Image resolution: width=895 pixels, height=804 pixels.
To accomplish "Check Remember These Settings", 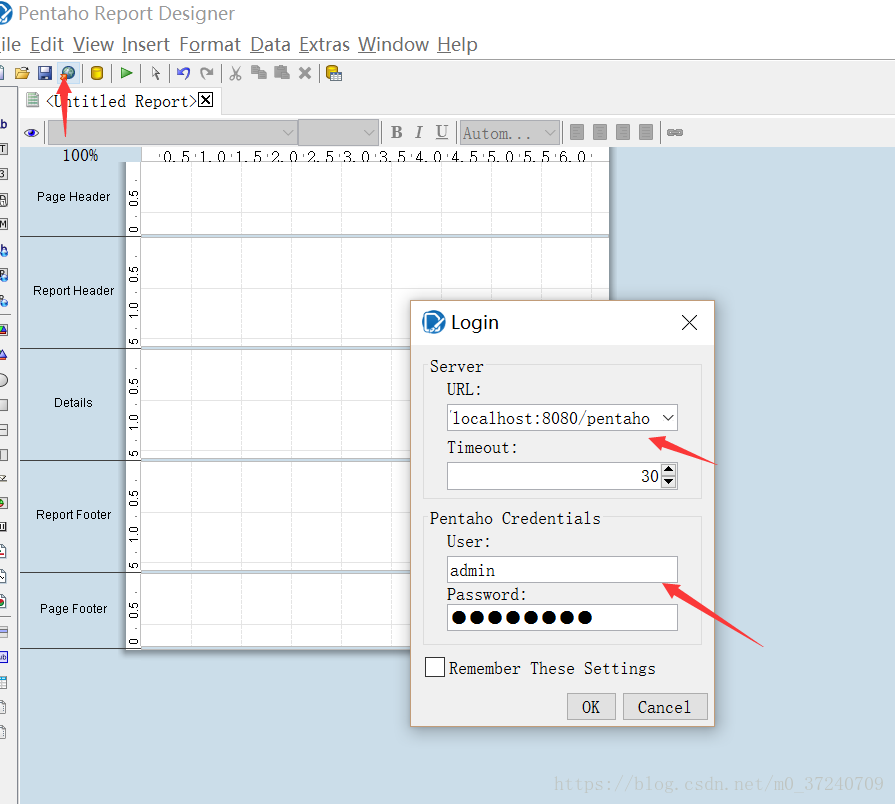I will click(435, 667).
